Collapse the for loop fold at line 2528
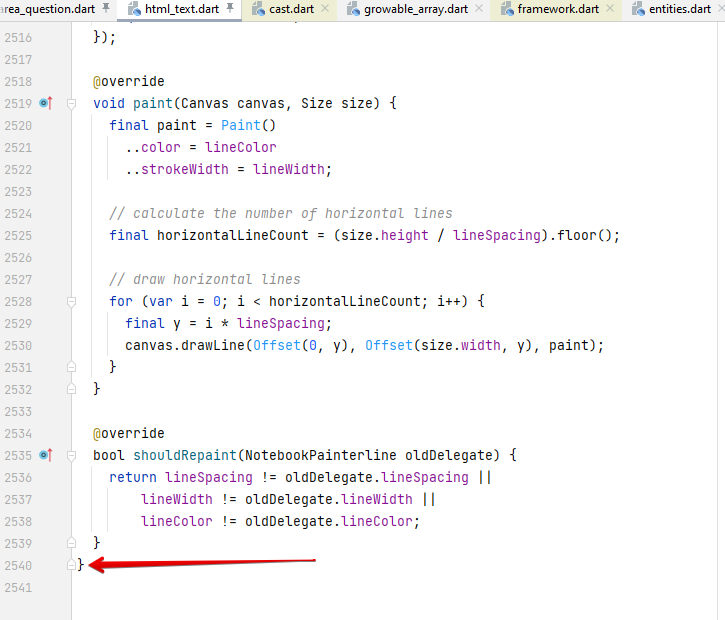This screenshot has height=620, width=725. tap(71, 302)
